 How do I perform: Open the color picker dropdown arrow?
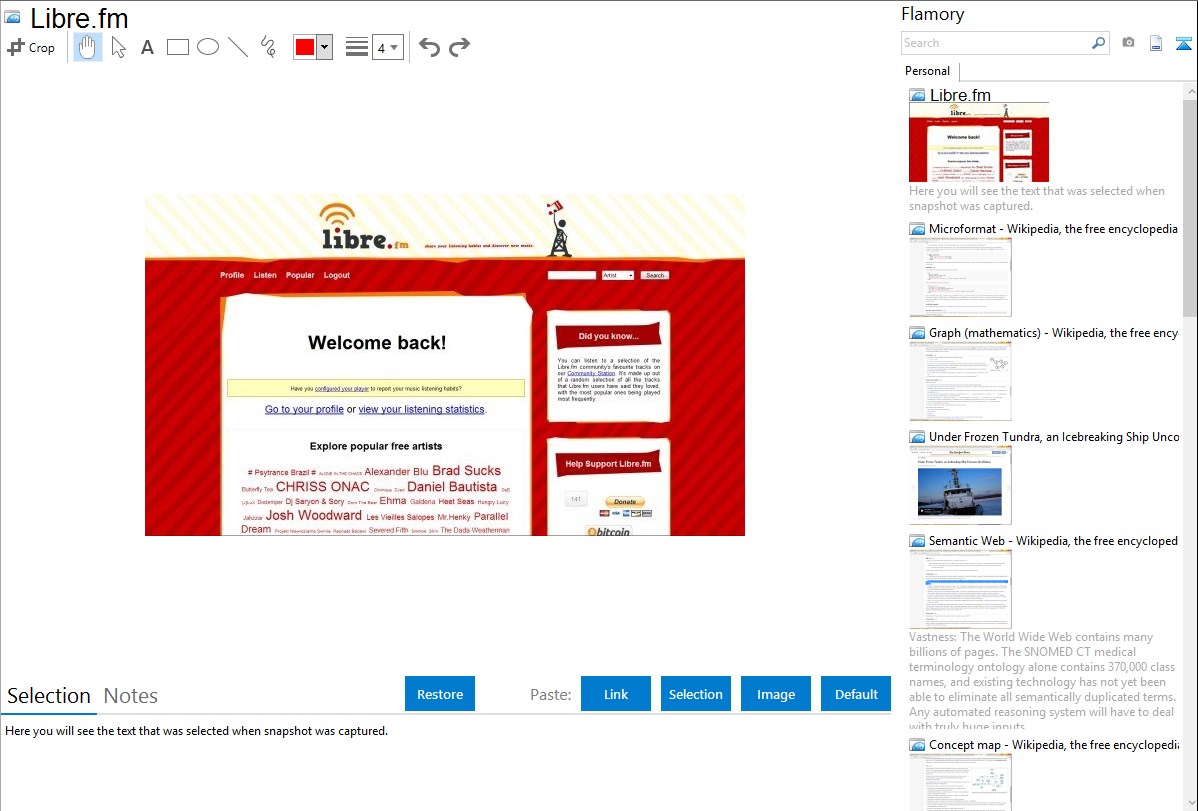pos(325,47)
